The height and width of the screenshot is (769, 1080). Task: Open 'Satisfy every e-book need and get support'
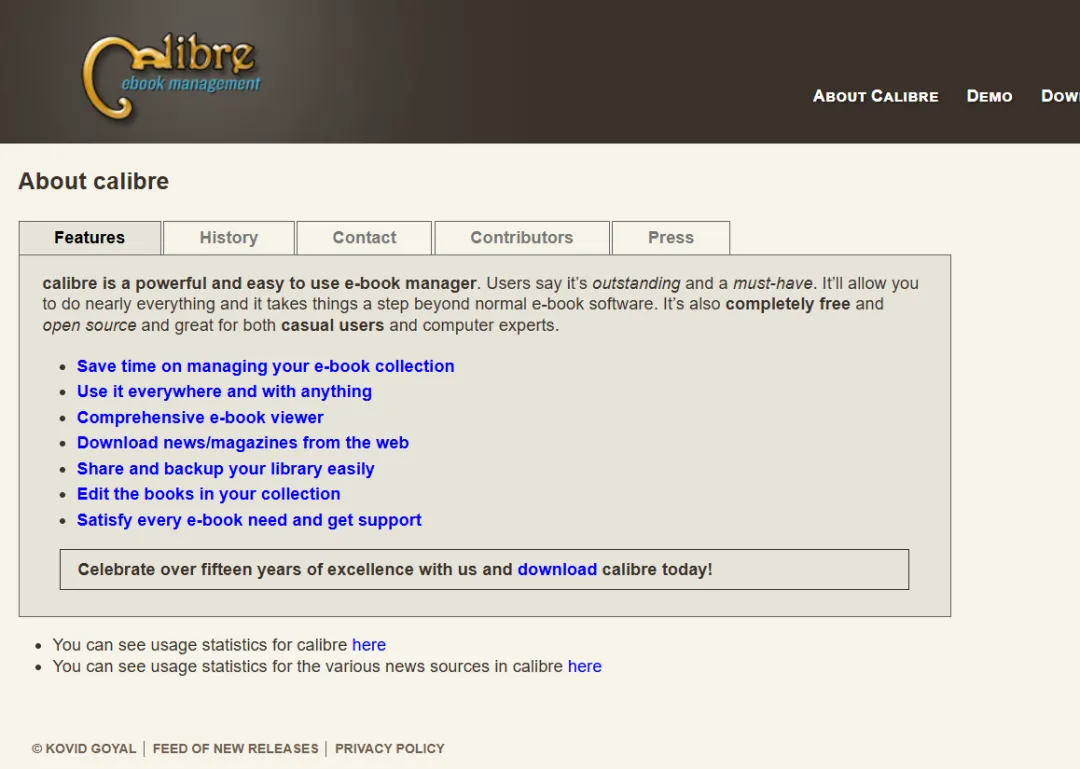(x=249, y=520)
